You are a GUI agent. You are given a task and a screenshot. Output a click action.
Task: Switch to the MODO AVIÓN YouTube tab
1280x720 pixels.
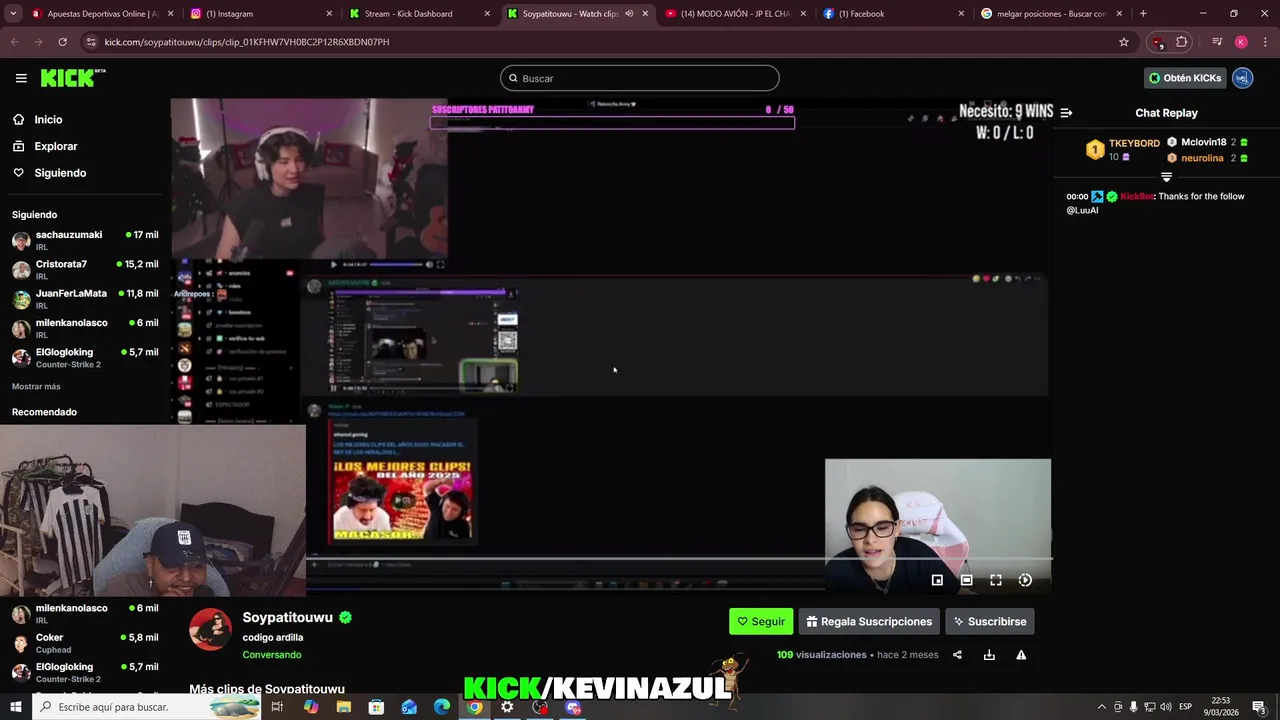click(735, 13)
